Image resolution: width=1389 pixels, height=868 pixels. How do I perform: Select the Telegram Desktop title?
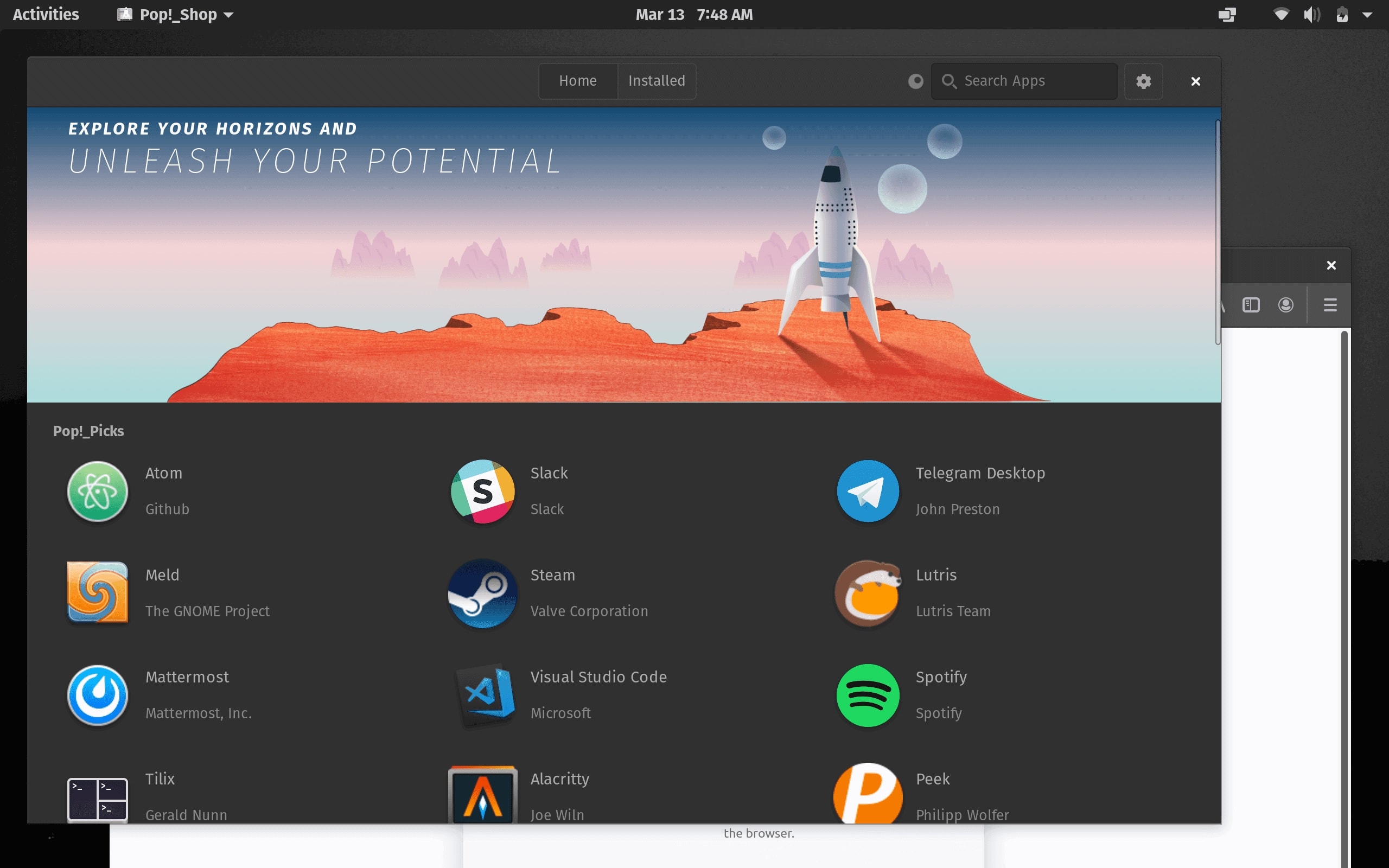tap(980, 474)
